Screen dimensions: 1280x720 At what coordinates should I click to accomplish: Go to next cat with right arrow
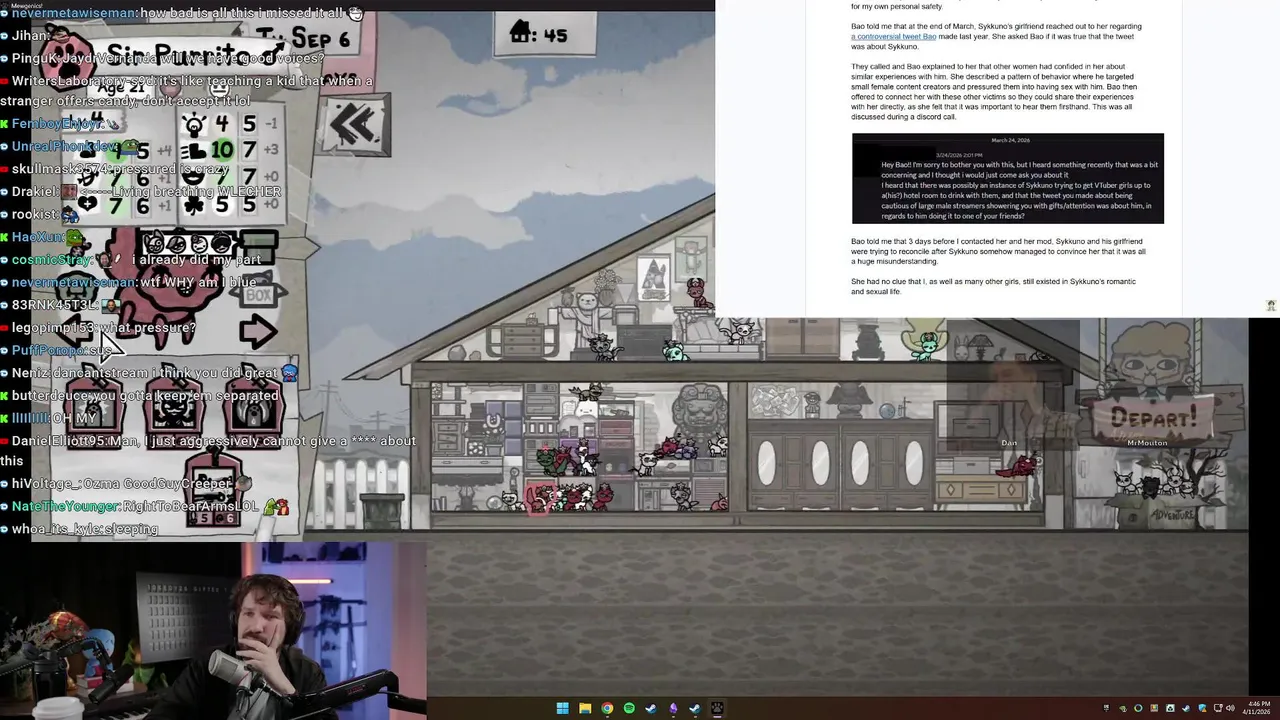tap(258, 331)
